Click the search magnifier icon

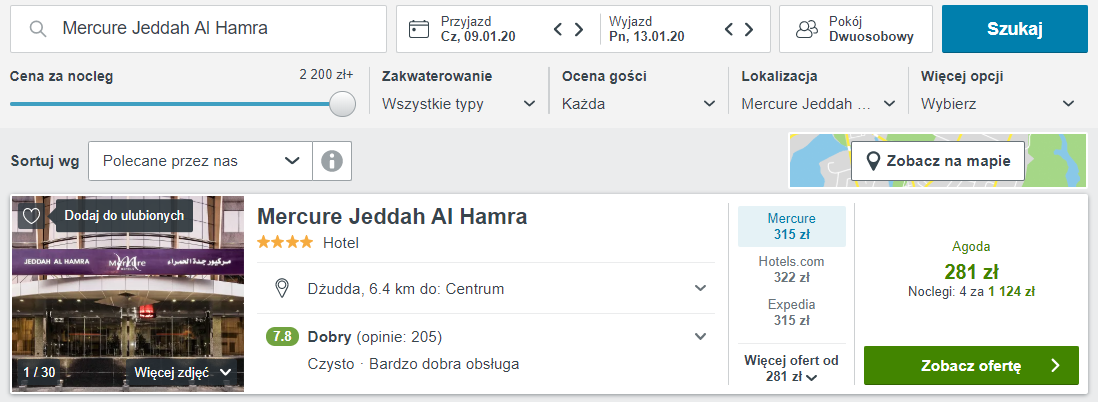click(39, 29)
